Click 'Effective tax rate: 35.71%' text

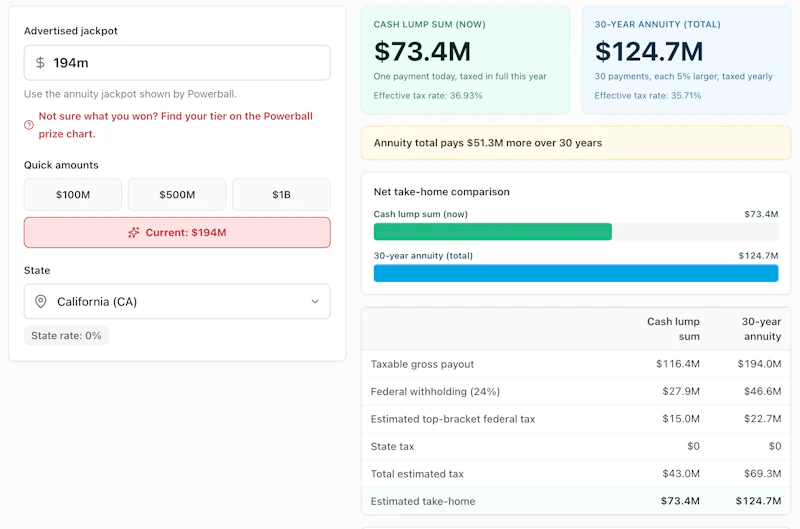pyautogui.click(x=647, y=95)
